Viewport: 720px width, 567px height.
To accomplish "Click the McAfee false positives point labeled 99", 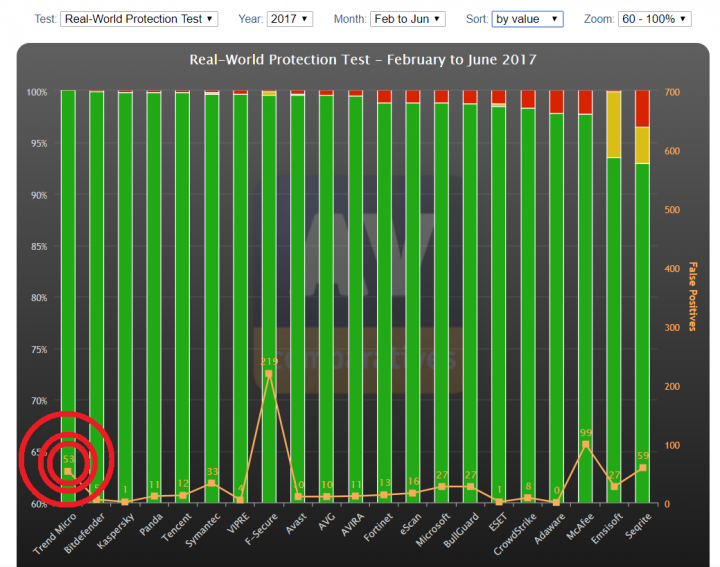I will click(585, 444).
